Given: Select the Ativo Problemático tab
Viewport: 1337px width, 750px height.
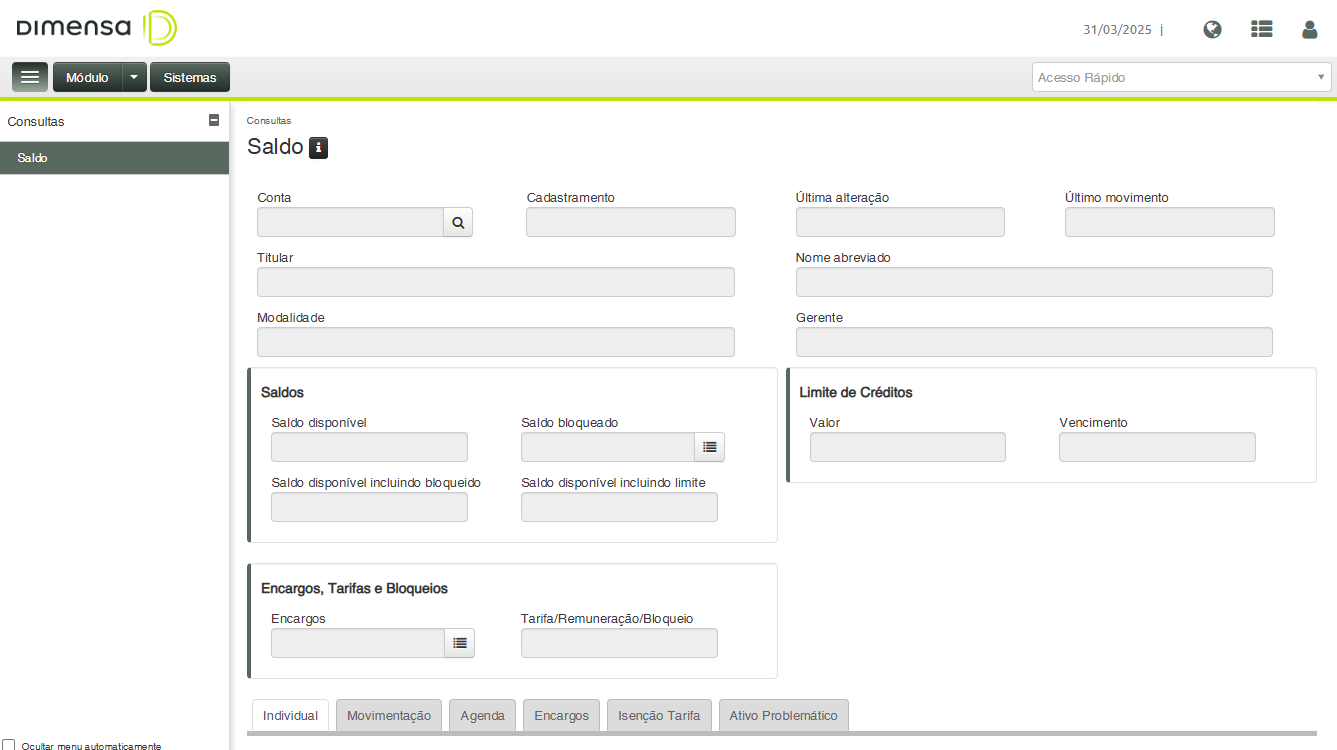Looking at the screenshot, I should point(783,716).
